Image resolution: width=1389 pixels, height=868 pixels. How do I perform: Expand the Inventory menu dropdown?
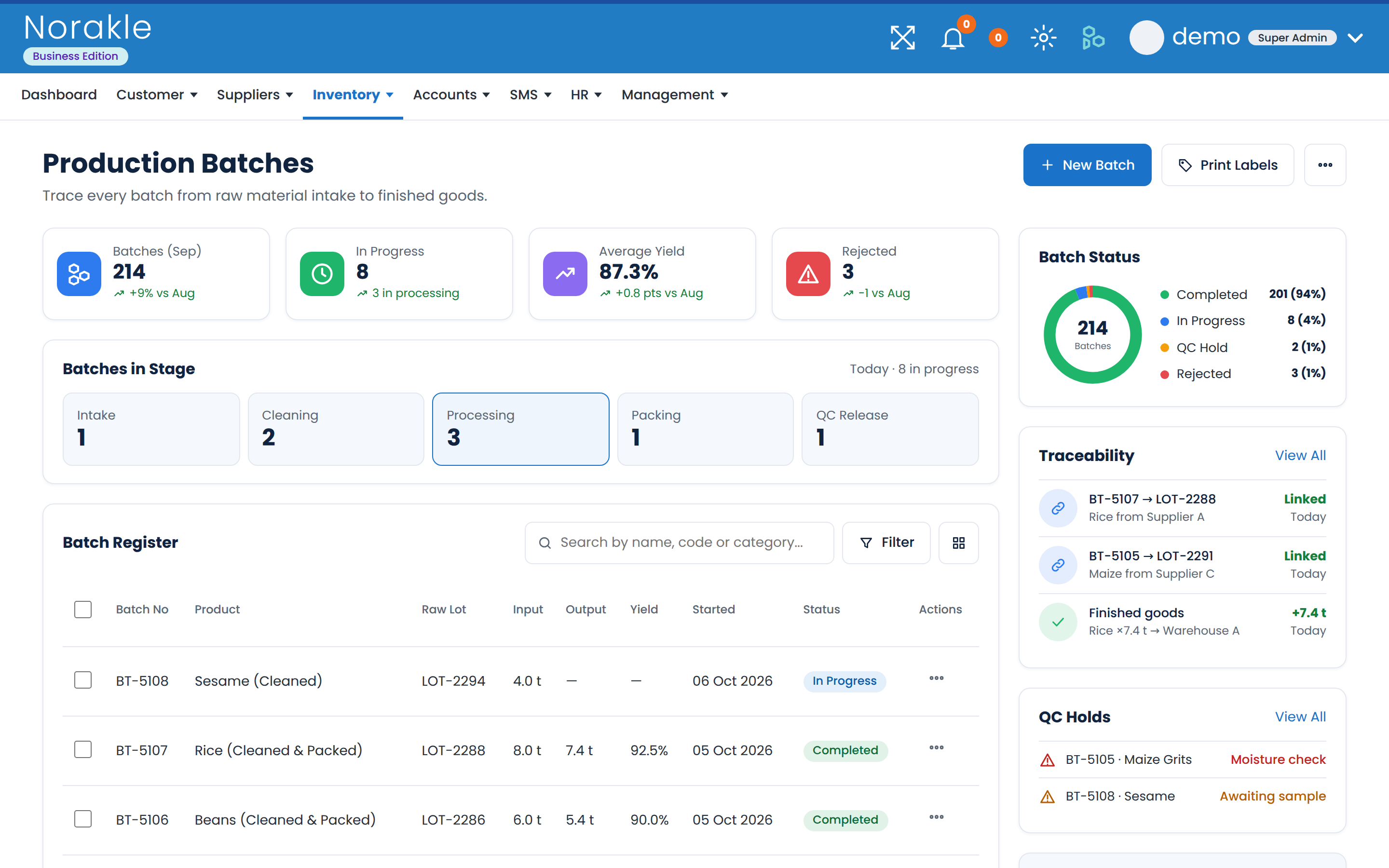[x=353, y=95]
